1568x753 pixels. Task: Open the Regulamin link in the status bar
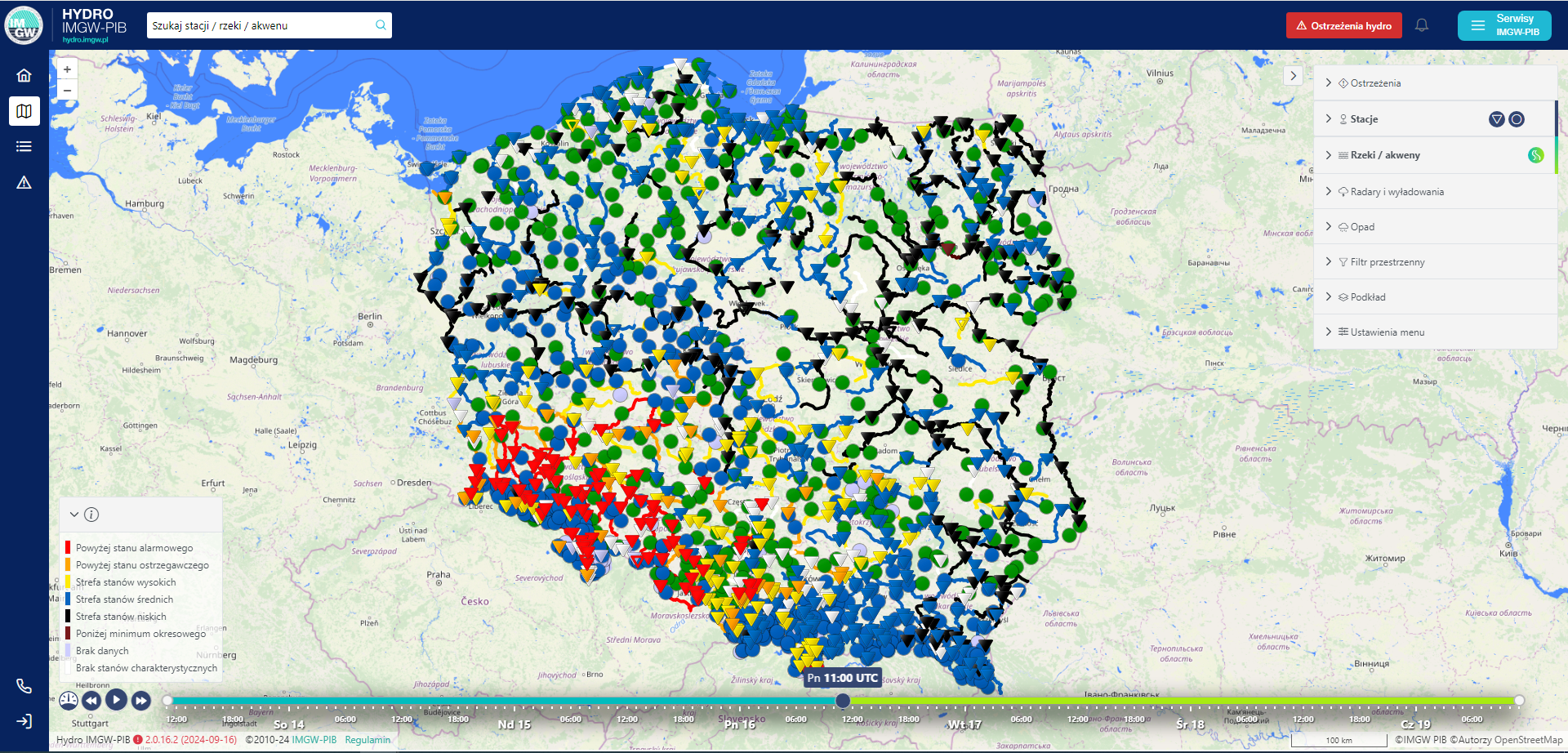(367, 739)
